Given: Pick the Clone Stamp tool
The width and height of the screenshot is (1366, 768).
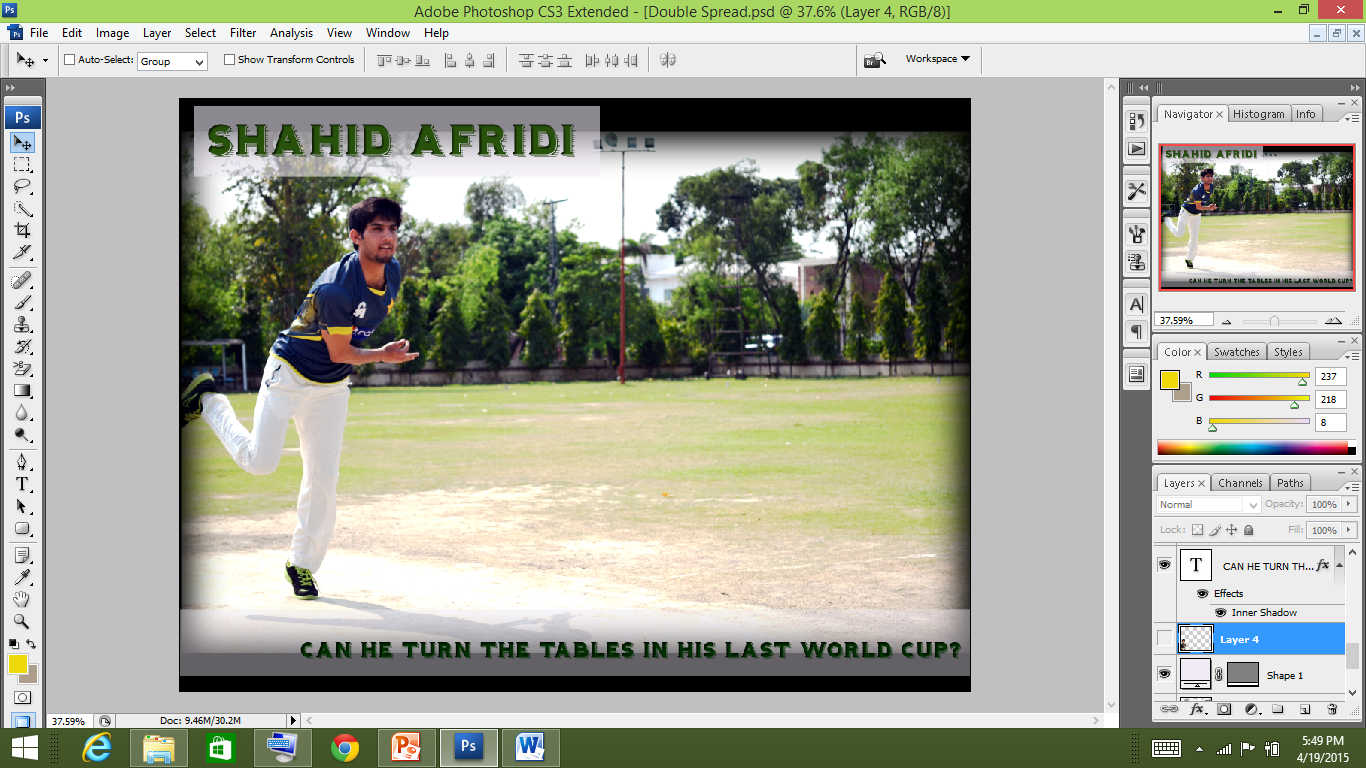Looking at the screenshot, I should coord(22,324).
